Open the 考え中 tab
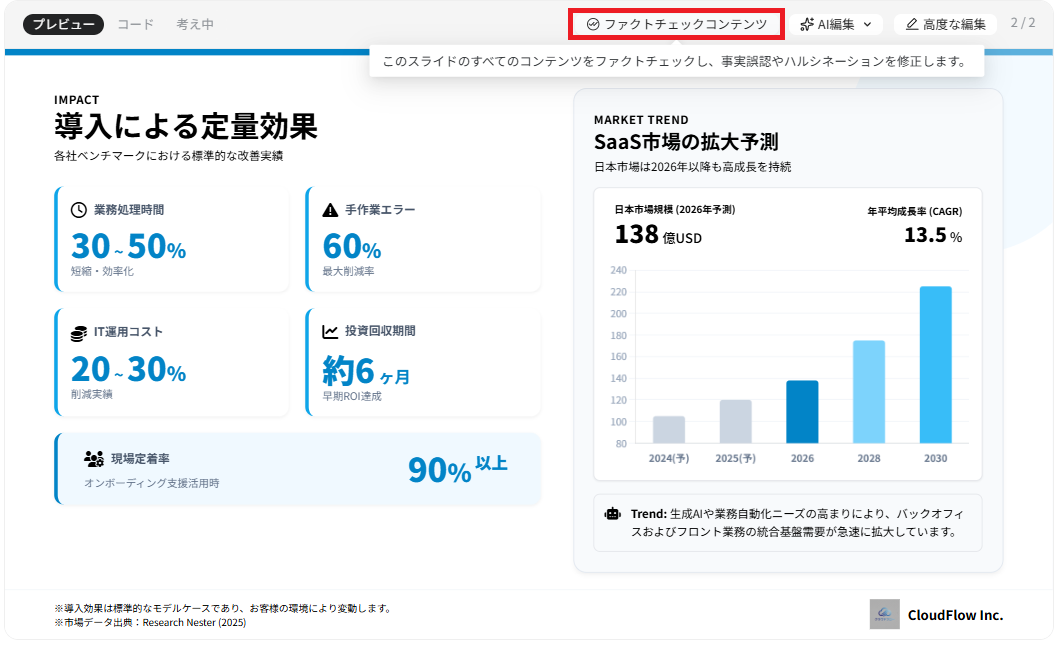 (195, 24)
